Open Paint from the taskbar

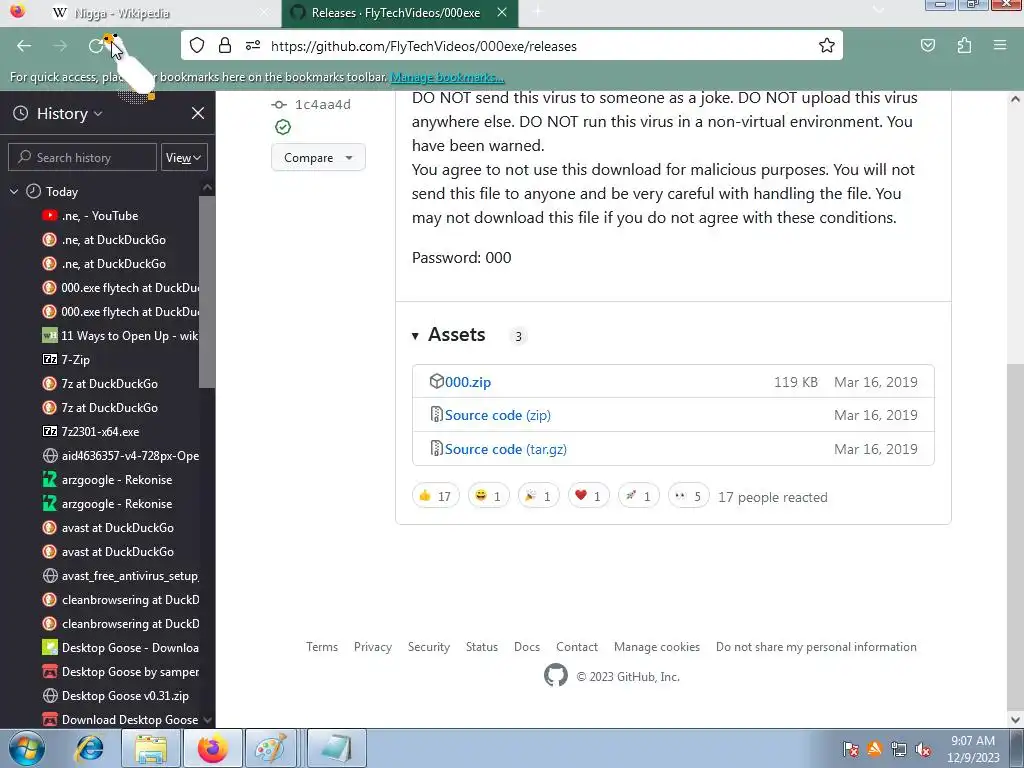(x=270, y=749)
